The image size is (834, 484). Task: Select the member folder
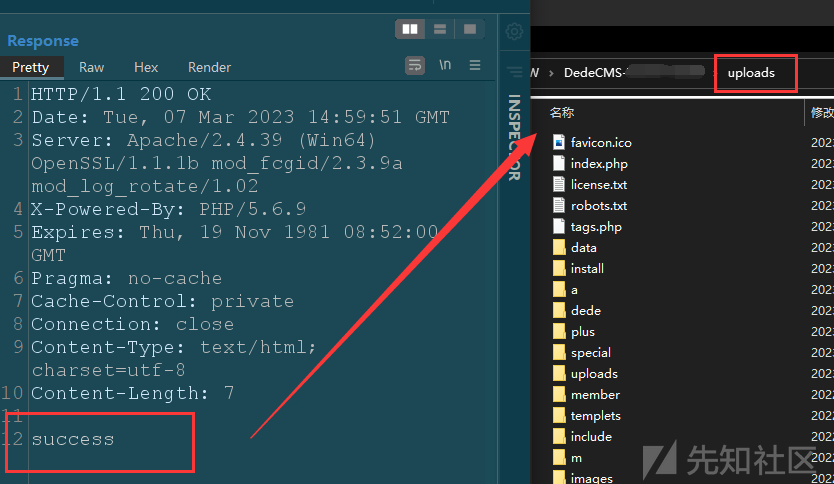pos(595,395)
